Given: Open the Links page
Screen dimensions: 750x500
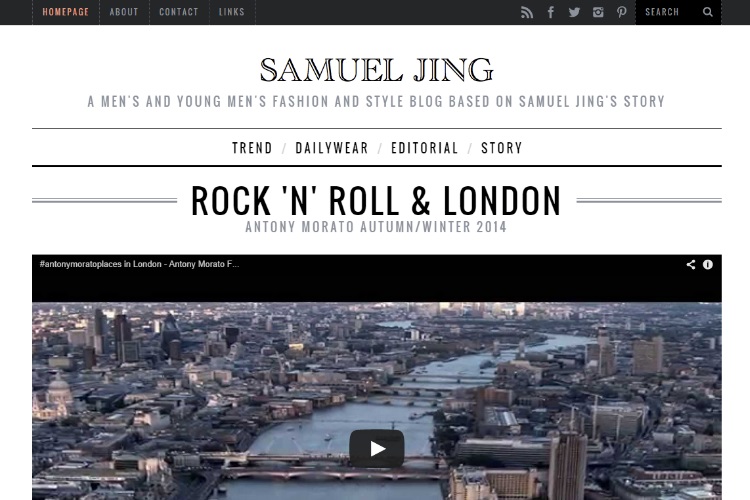Looking at the screenshot, I should [232, 12].
